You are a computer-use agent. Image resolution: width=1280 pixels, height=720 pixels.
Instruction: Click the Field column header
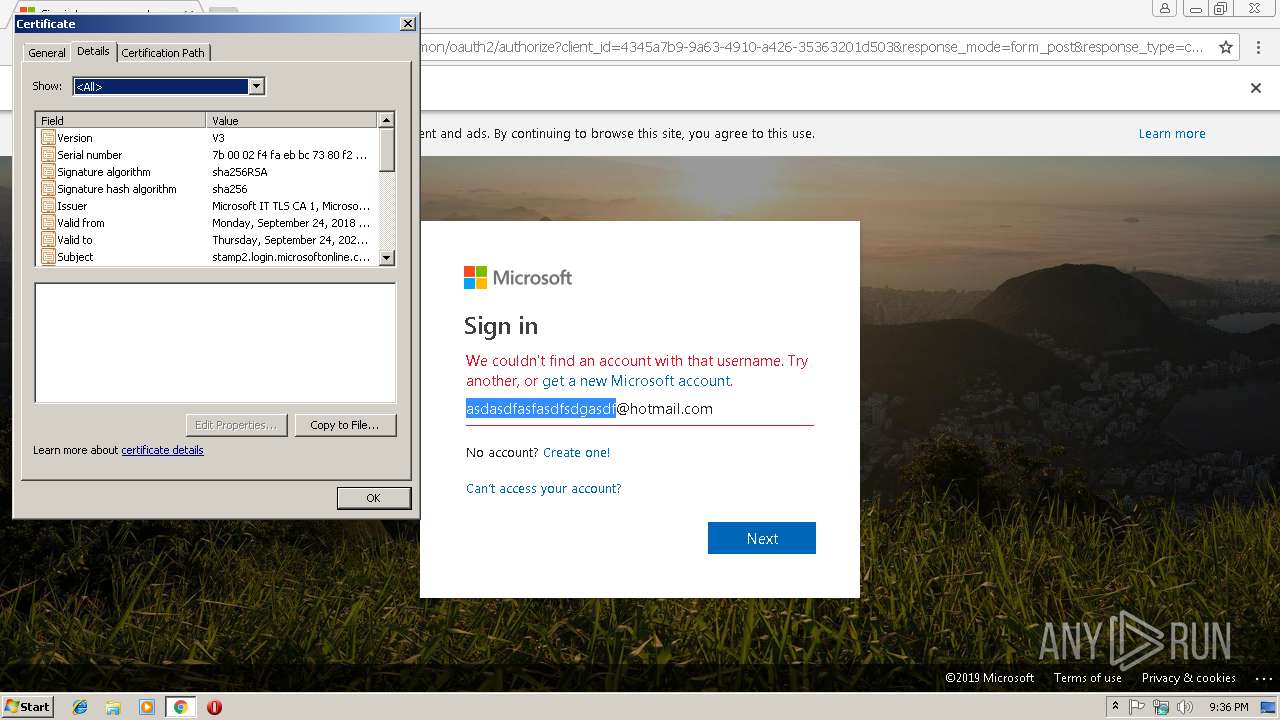pos(121,120)
